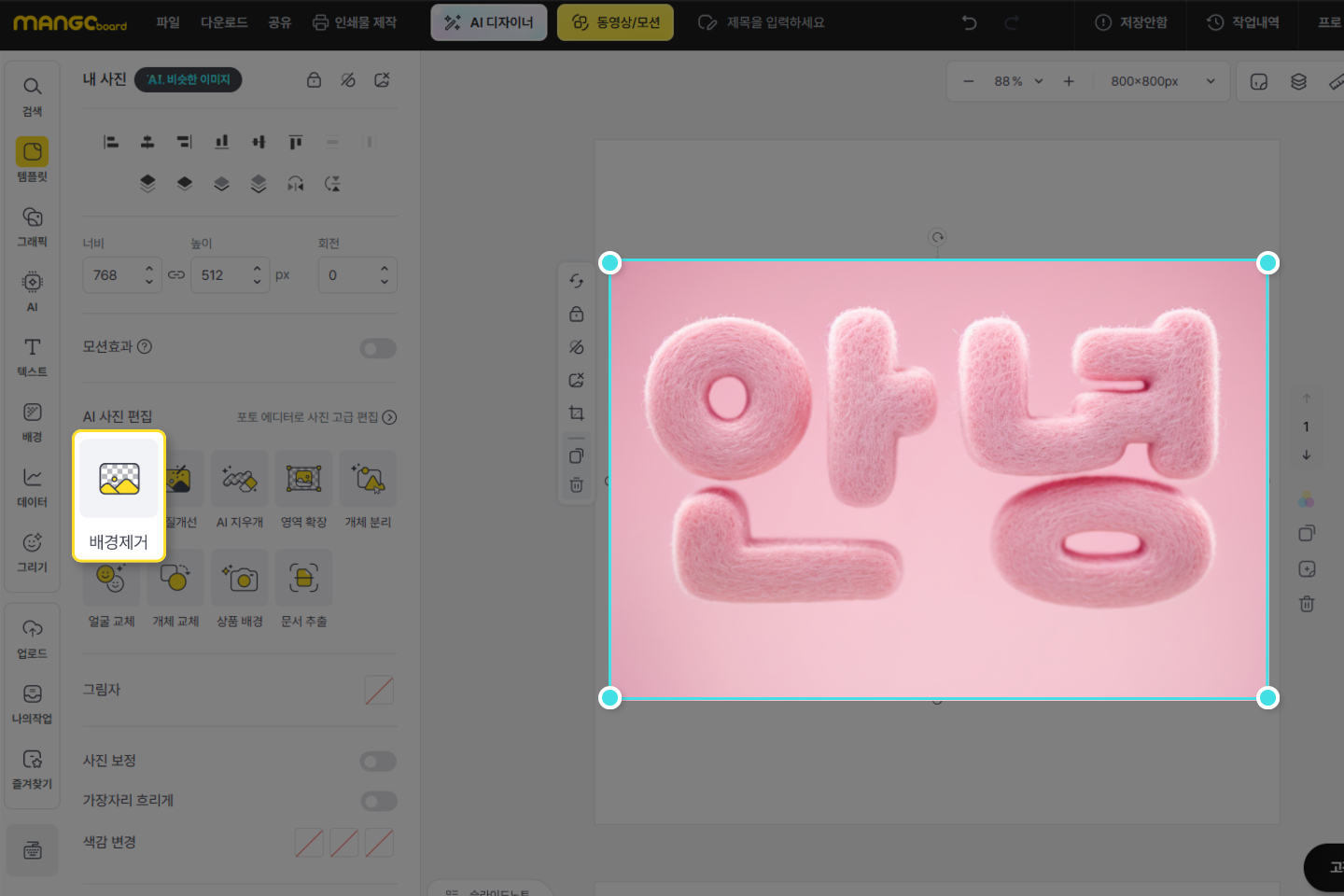Open 검색 search in left sidebar
The width and height of the screenshot is (1344, 896).
[33, 97]
